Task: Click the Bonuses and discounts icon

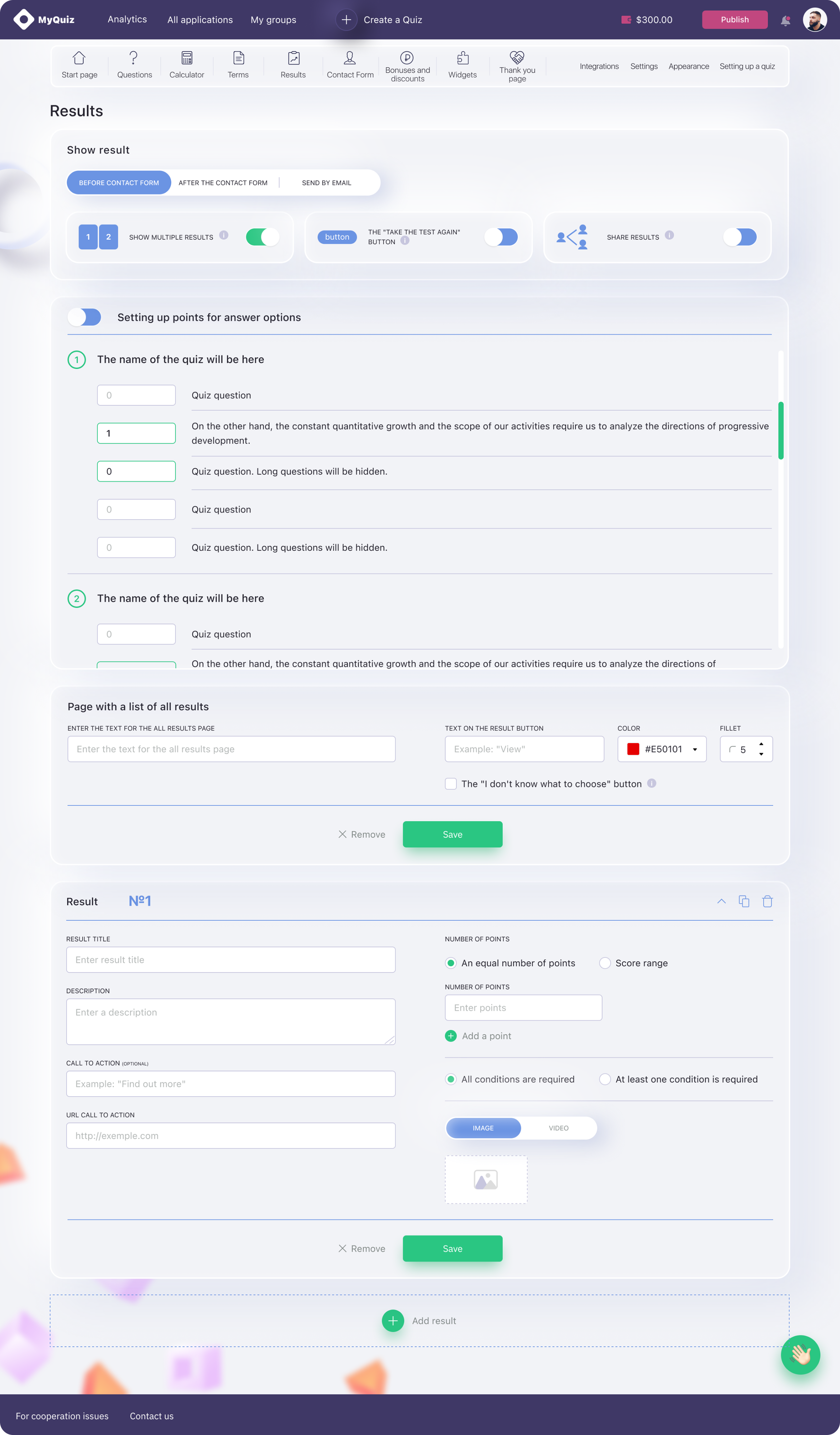Action: [x=407, y=57]
